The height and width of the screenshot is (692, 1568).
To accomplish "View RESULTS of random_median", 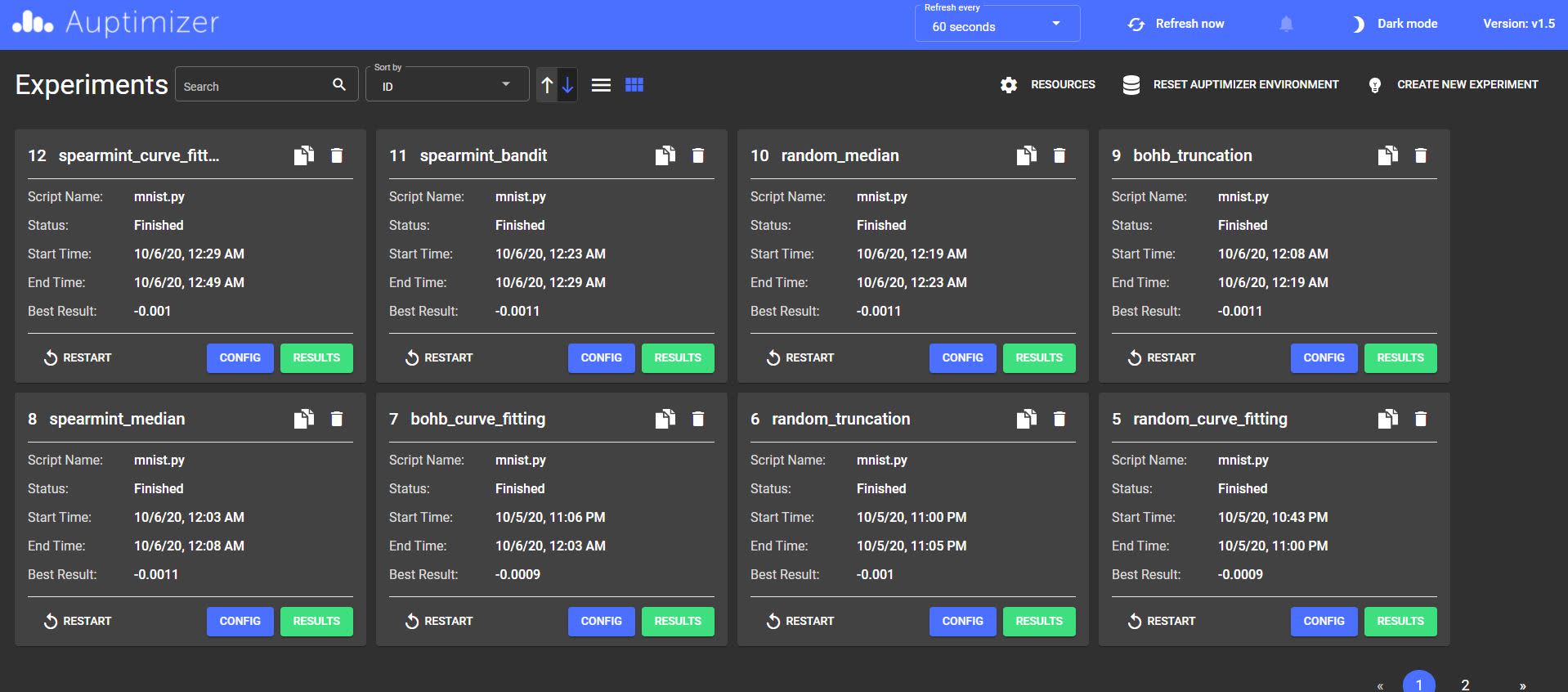I will pos(1039,358).
